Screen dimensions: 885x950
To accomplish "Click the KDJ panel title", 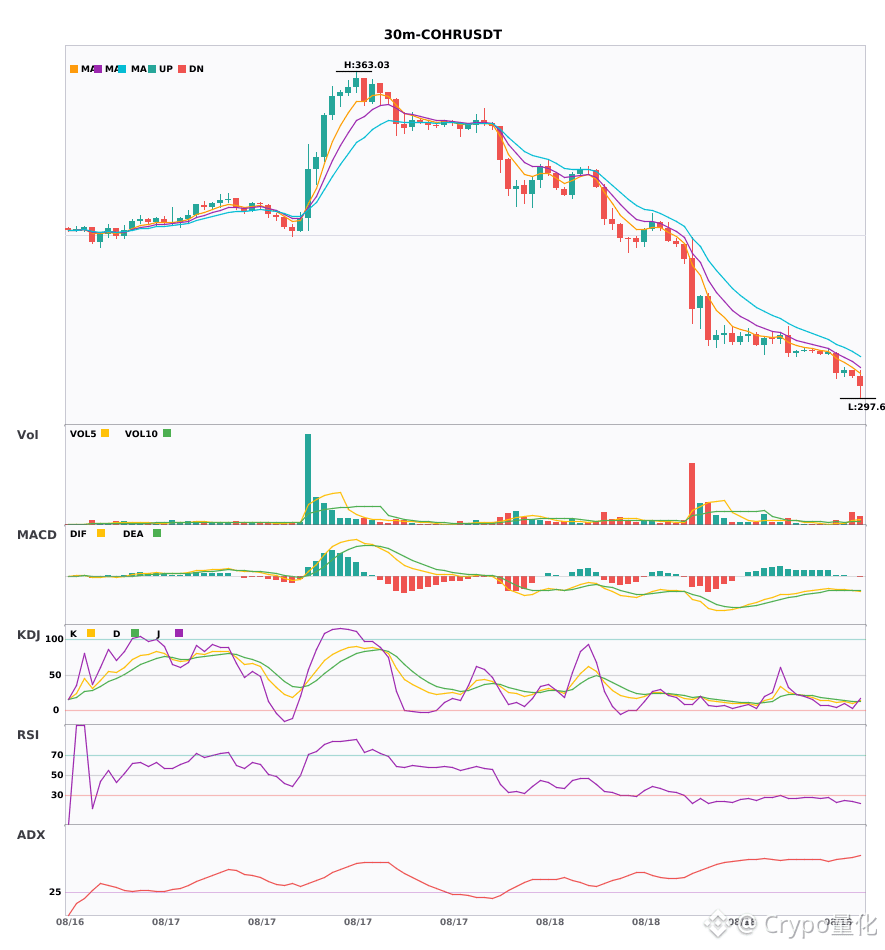I will point(28,635).
